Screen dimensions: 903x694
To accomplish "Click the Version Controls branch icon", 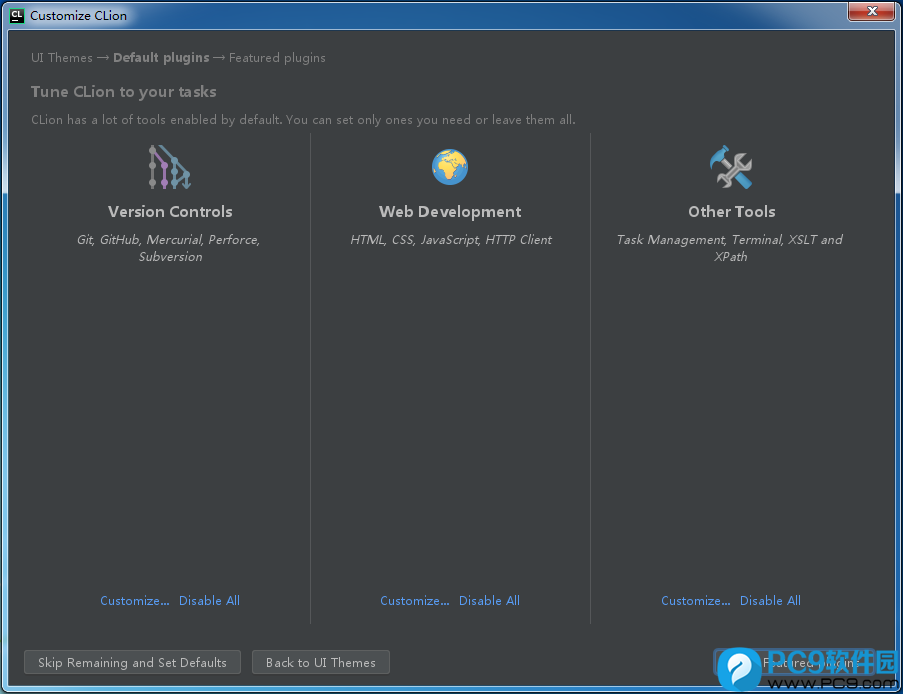I will tap(169, 167).
